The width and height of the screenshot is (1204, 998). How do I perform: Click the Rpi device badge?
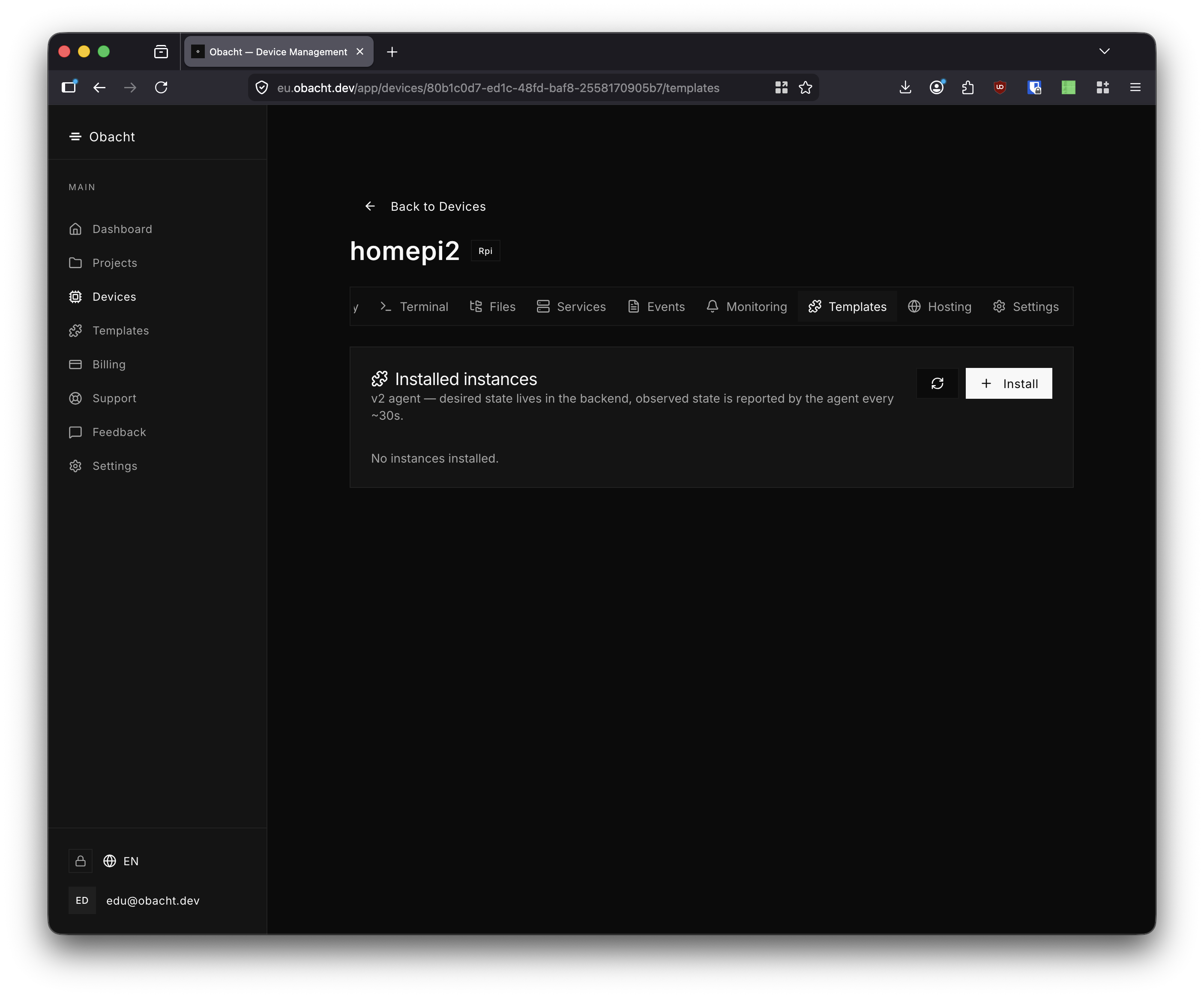tap(485, 251)
